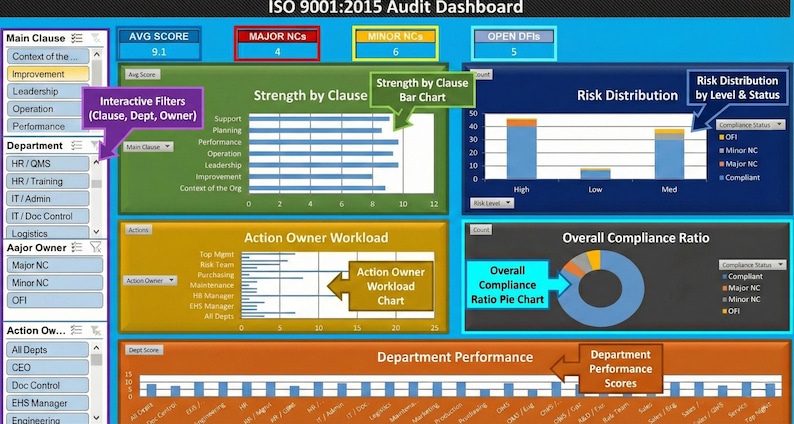Toggle the Improvement clause filter
The height and width of the screenshot is (424, 794).
(48, 74)
